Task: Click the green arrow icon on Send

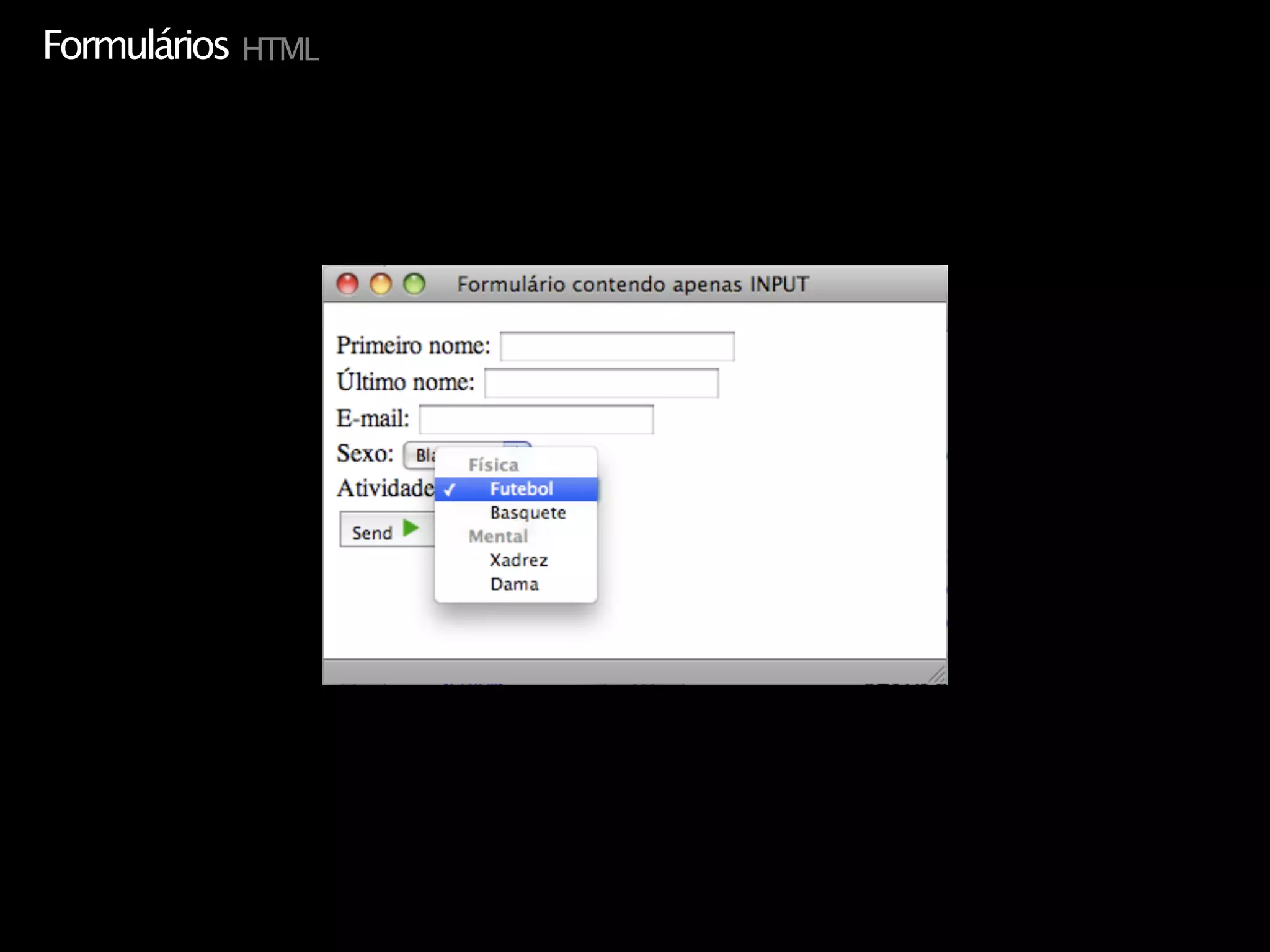Action: click(x=411, y=529)
